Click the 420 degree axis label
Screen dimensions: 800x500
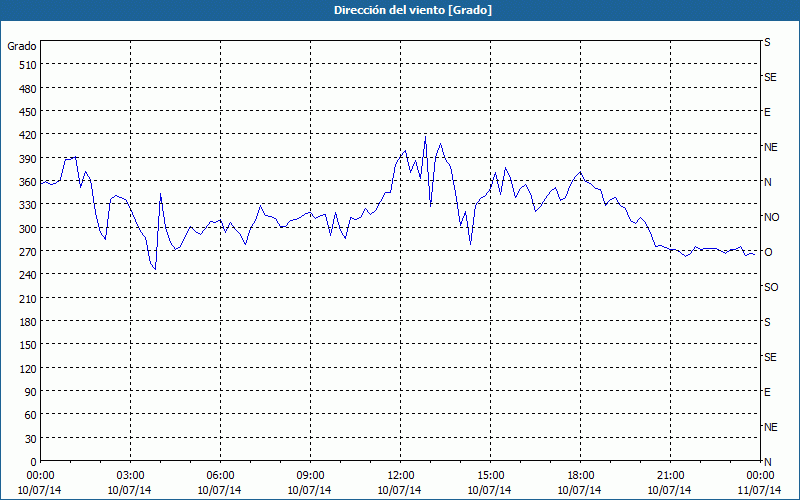28,135
